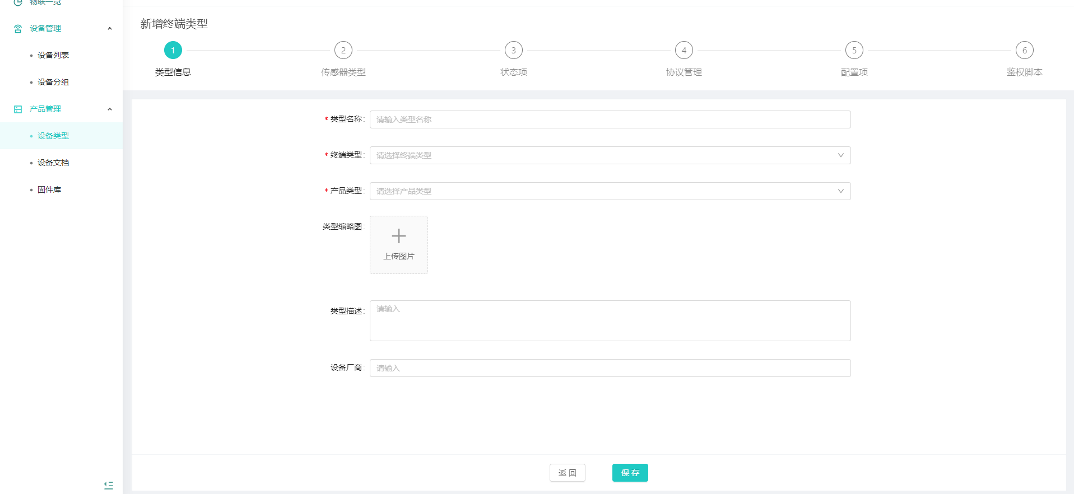
Task: Click the 返回 button
Action: (x=567, y=473)
